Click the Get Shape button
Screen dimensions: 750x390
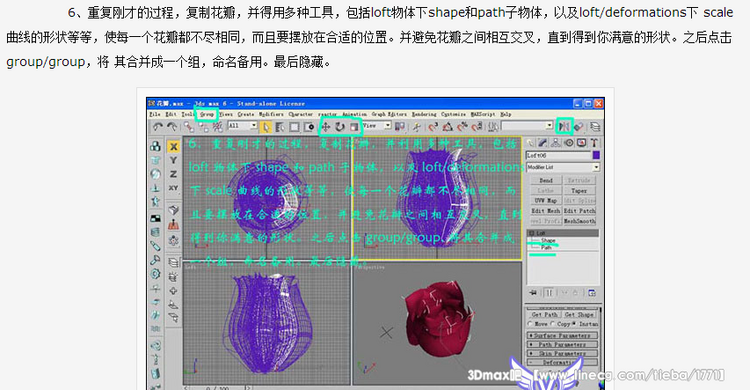click(579, 314)
